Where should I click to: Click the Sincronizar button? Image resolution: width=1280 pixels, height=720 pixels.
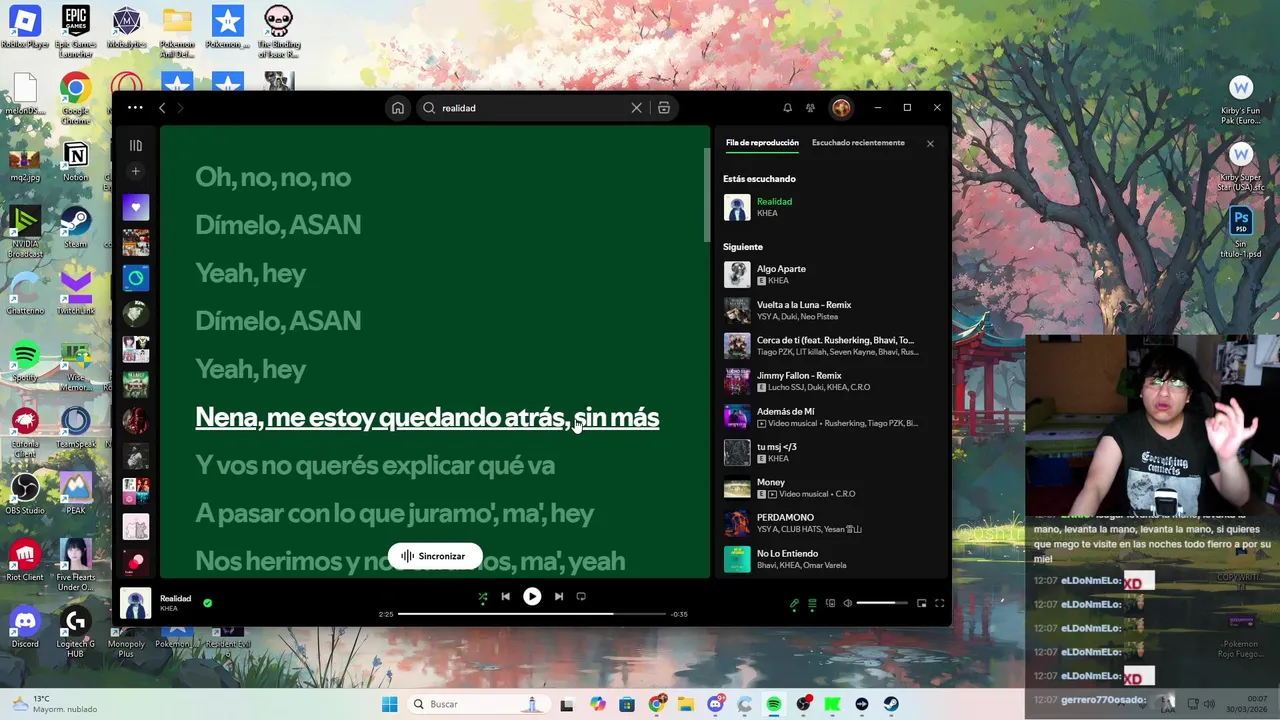(x=434, y=556)
